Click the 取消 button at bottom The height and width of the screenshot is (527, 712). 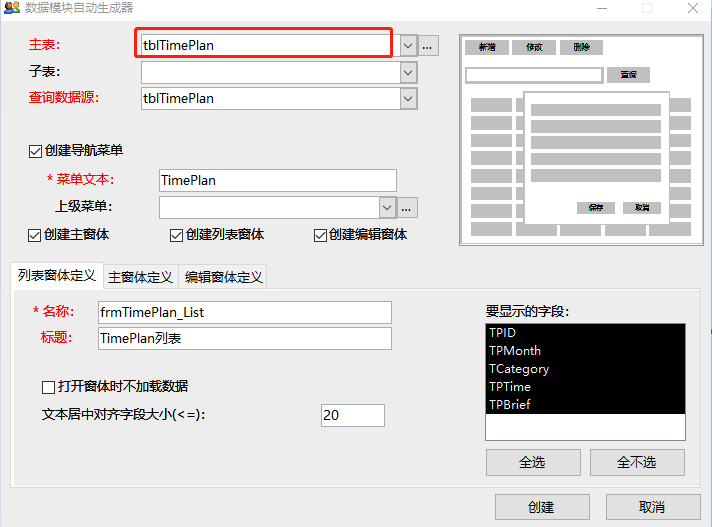tap(653, 507)
